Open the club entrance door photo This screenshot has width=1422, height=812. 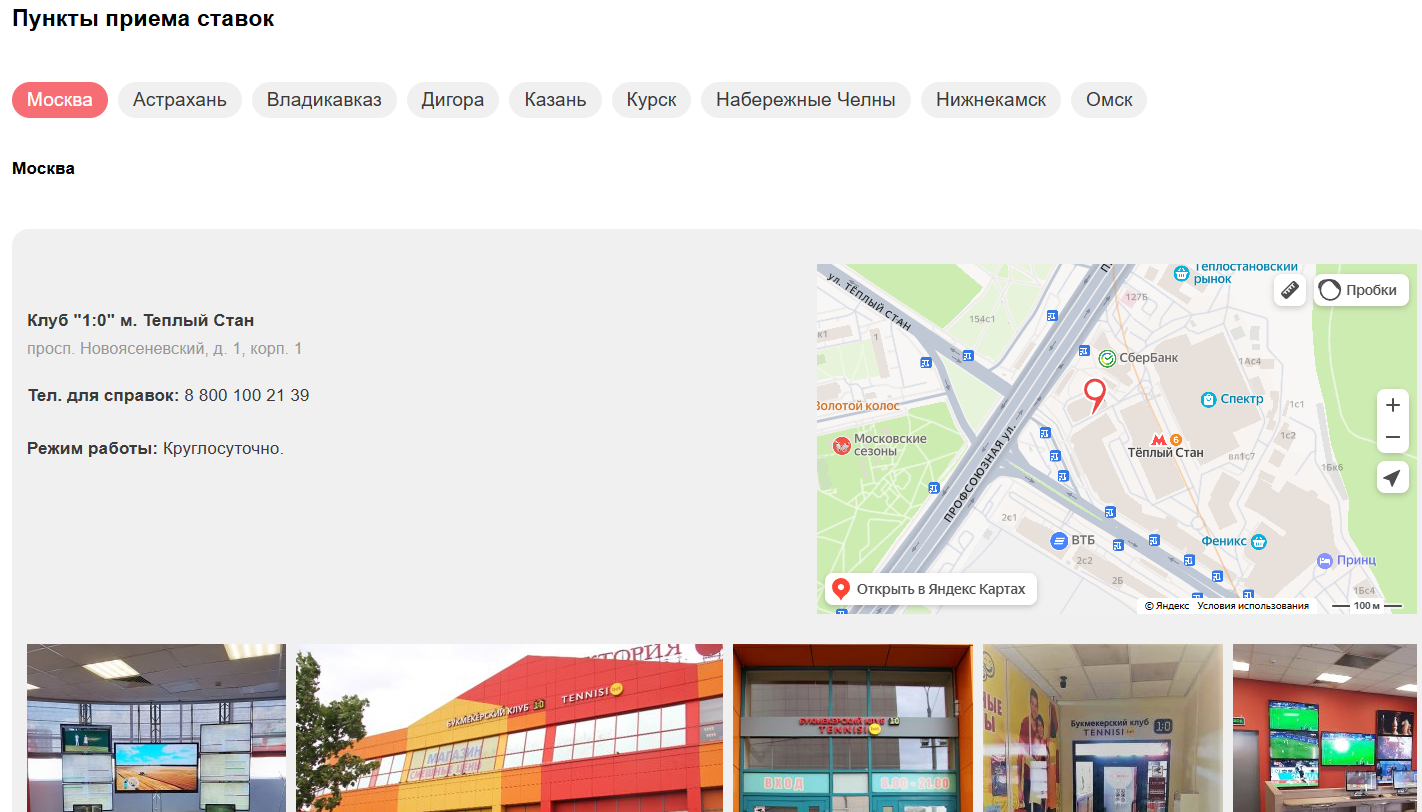[853, 728]
